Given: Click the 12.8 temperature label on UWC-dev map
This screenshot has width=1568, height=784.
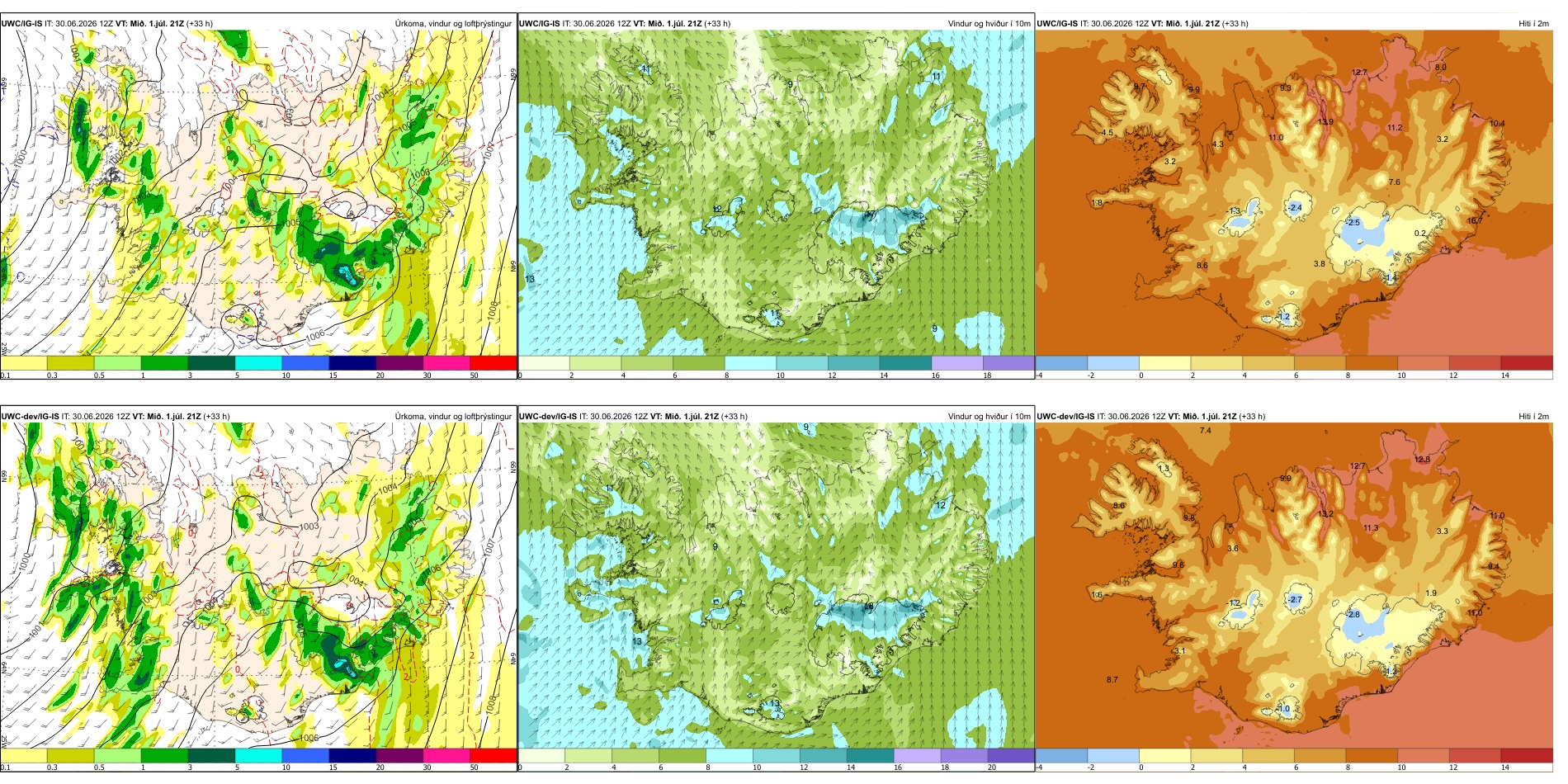Looking at the screenshot, I should click(1422, 460).
